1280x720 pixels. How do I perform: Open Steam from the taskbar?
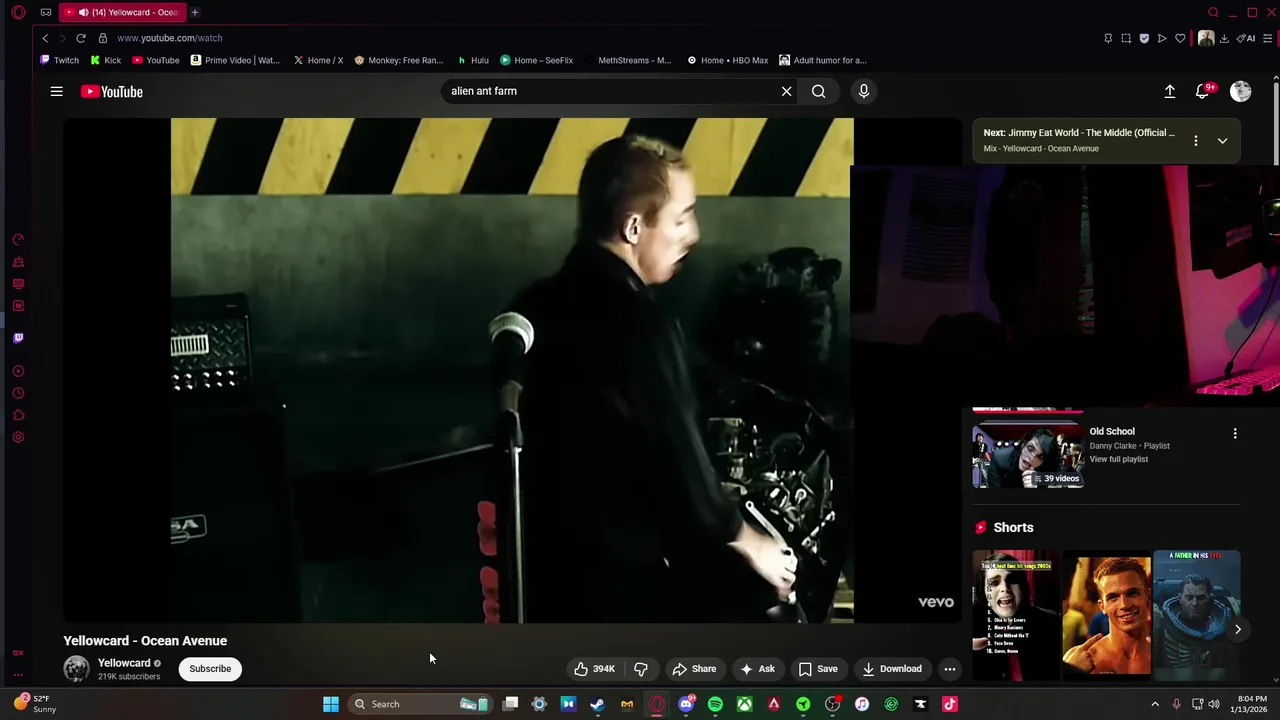click(597, 704)
